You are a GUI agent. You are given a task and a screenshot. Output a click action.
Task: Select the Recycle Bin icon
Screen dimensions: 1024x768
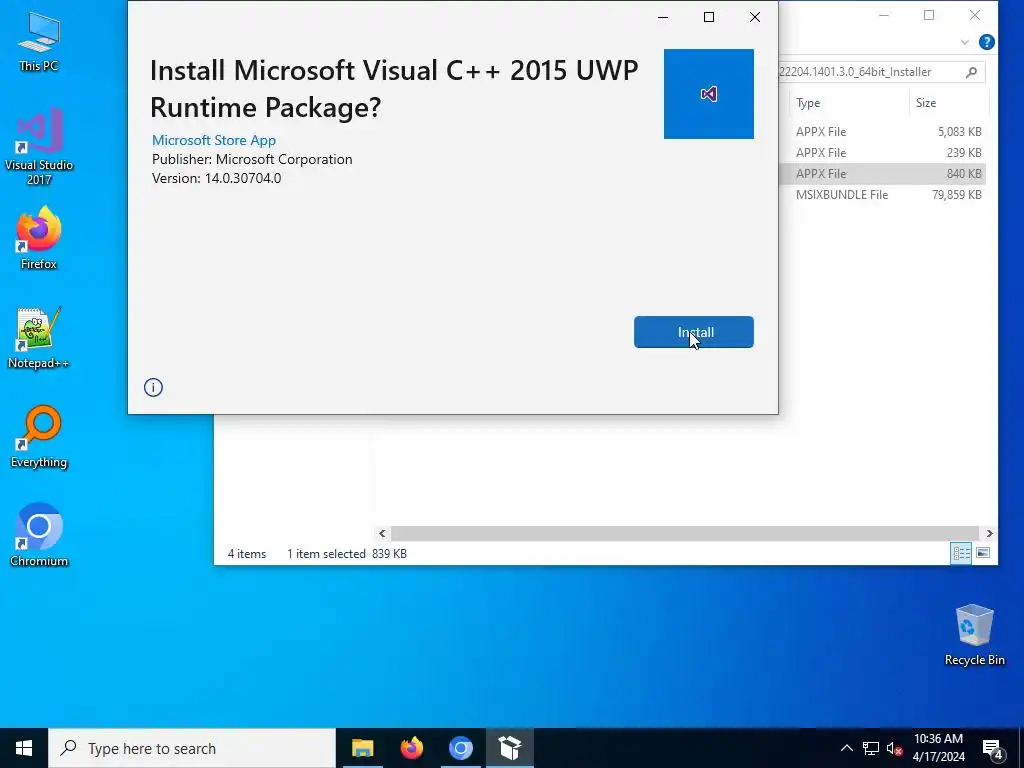click(974, 635)
